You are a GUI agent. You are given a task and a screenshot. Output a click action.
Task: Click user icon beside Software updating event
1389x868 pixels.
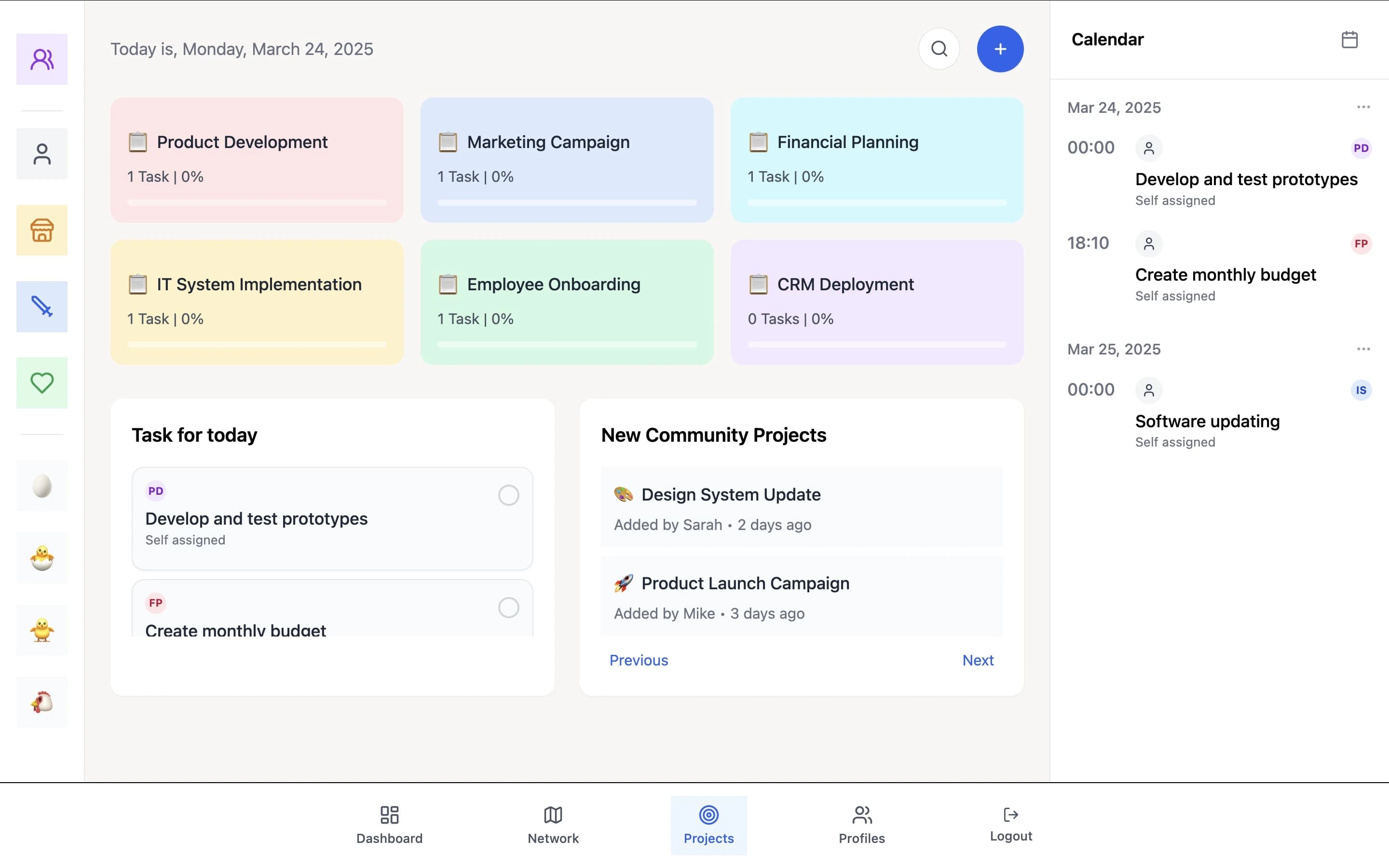click(x=1148, y=391)
